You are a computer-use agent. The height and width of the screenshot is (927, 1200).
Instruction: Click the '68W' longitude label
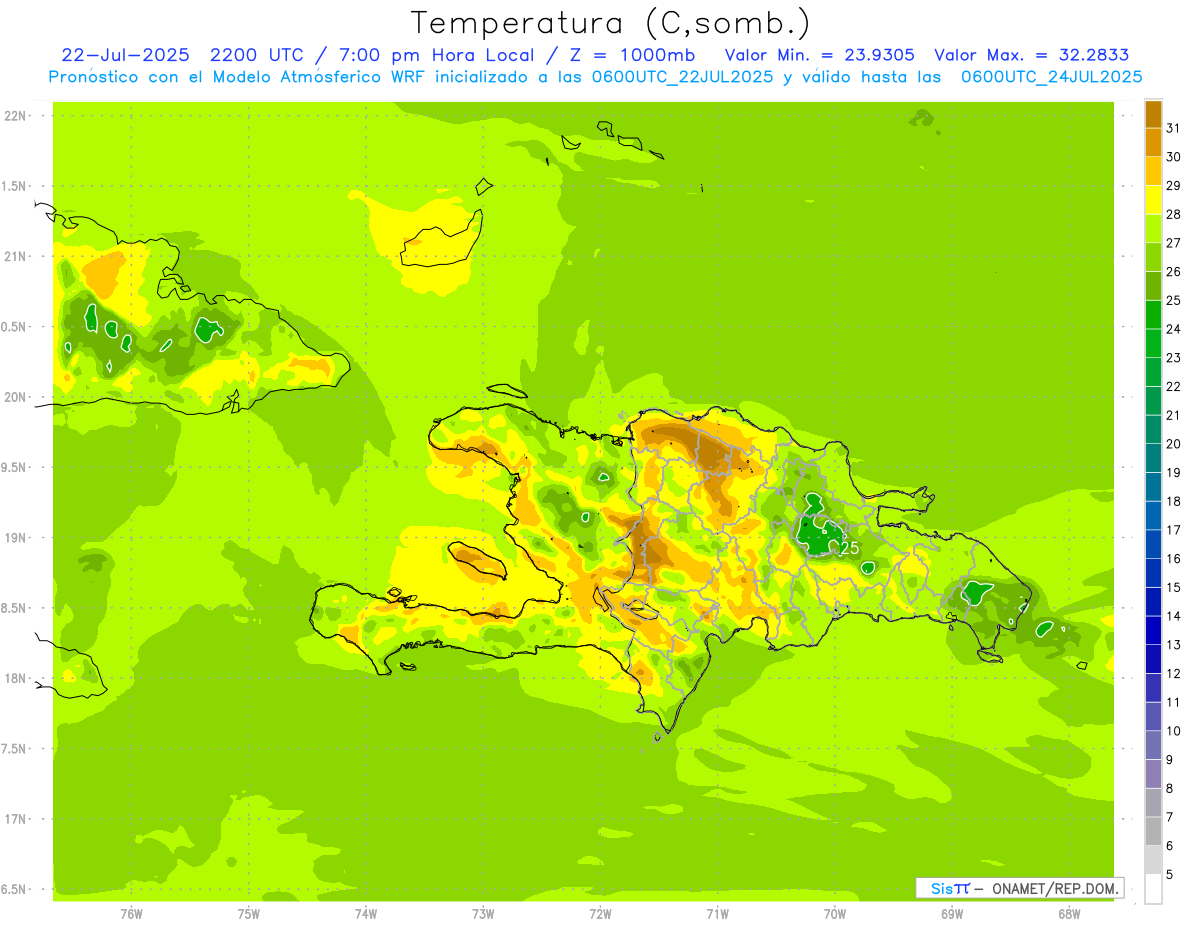[x=1069, y=913]
